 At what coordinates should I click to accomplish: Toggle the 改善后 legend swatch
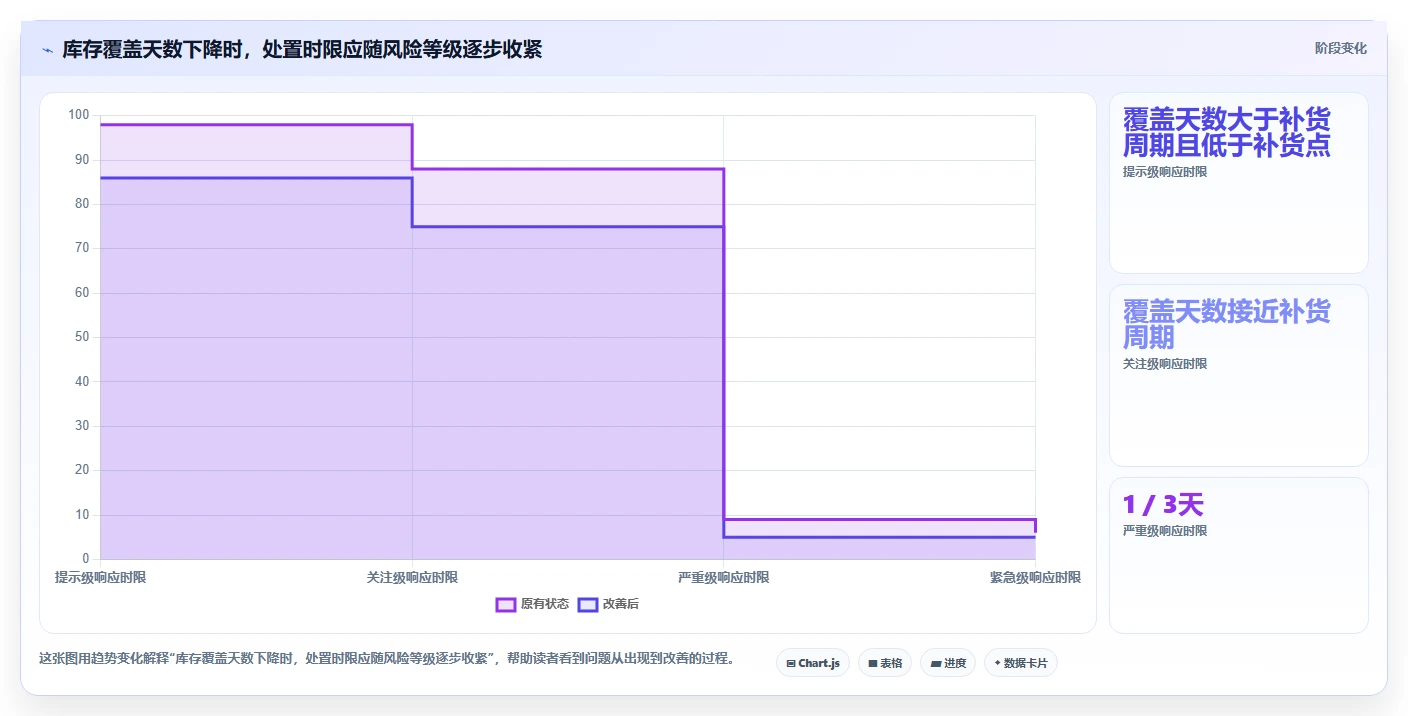(588, 604)
